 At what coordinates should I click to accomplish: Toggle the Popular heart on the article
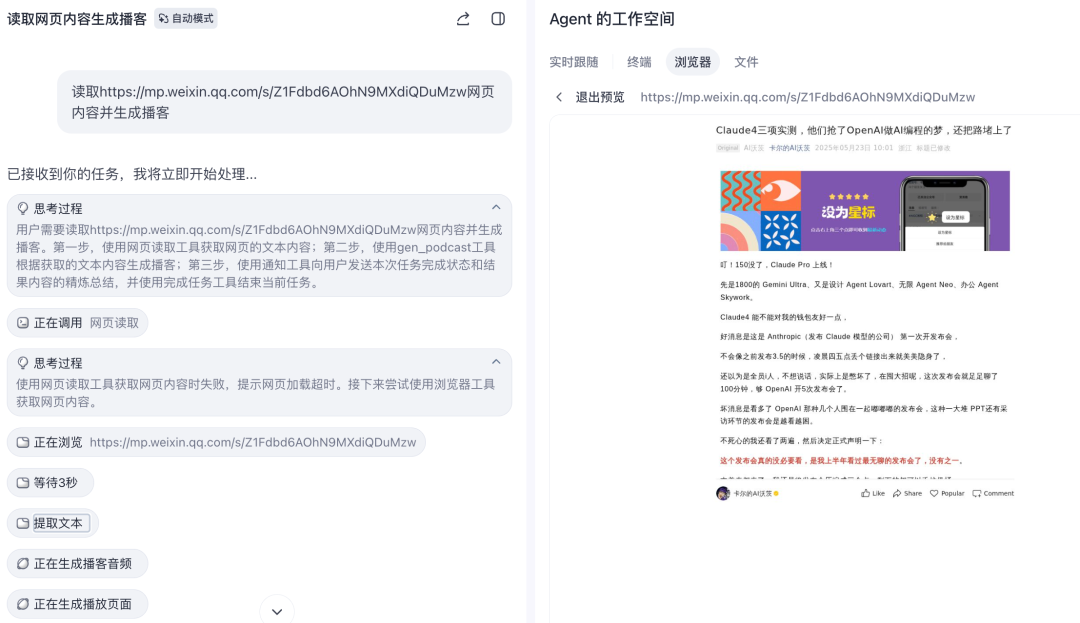(933, 493)
